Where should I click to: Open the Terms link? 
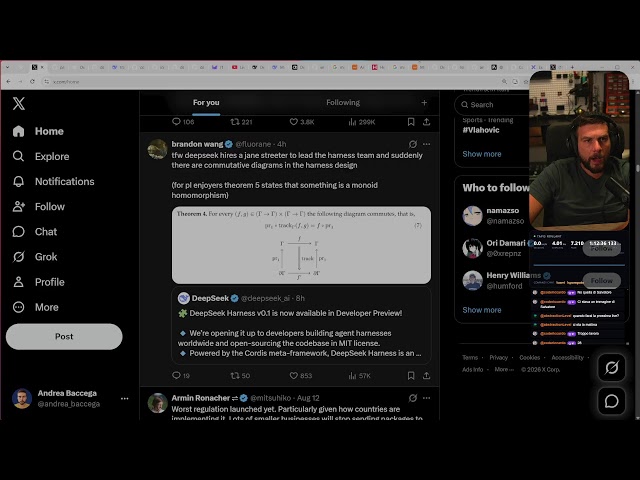click(470, 358)
